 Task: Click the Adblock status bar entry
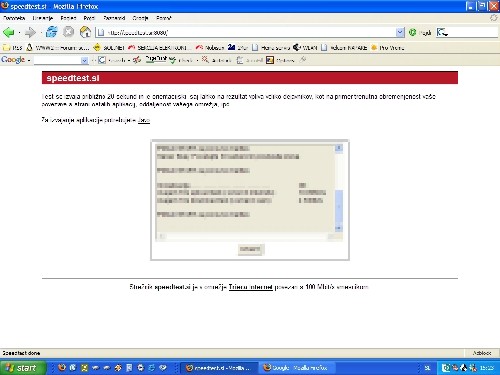pyautogui.click(x=482, y=353)
